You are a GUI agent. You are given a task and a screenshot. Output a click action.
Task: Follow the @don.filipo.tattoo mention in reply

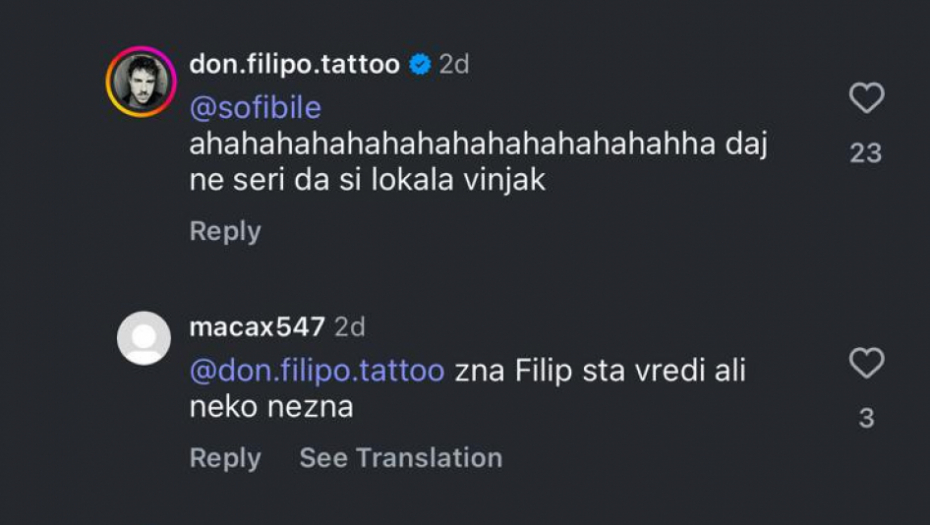pyautogui.click(x=317, y=371)
